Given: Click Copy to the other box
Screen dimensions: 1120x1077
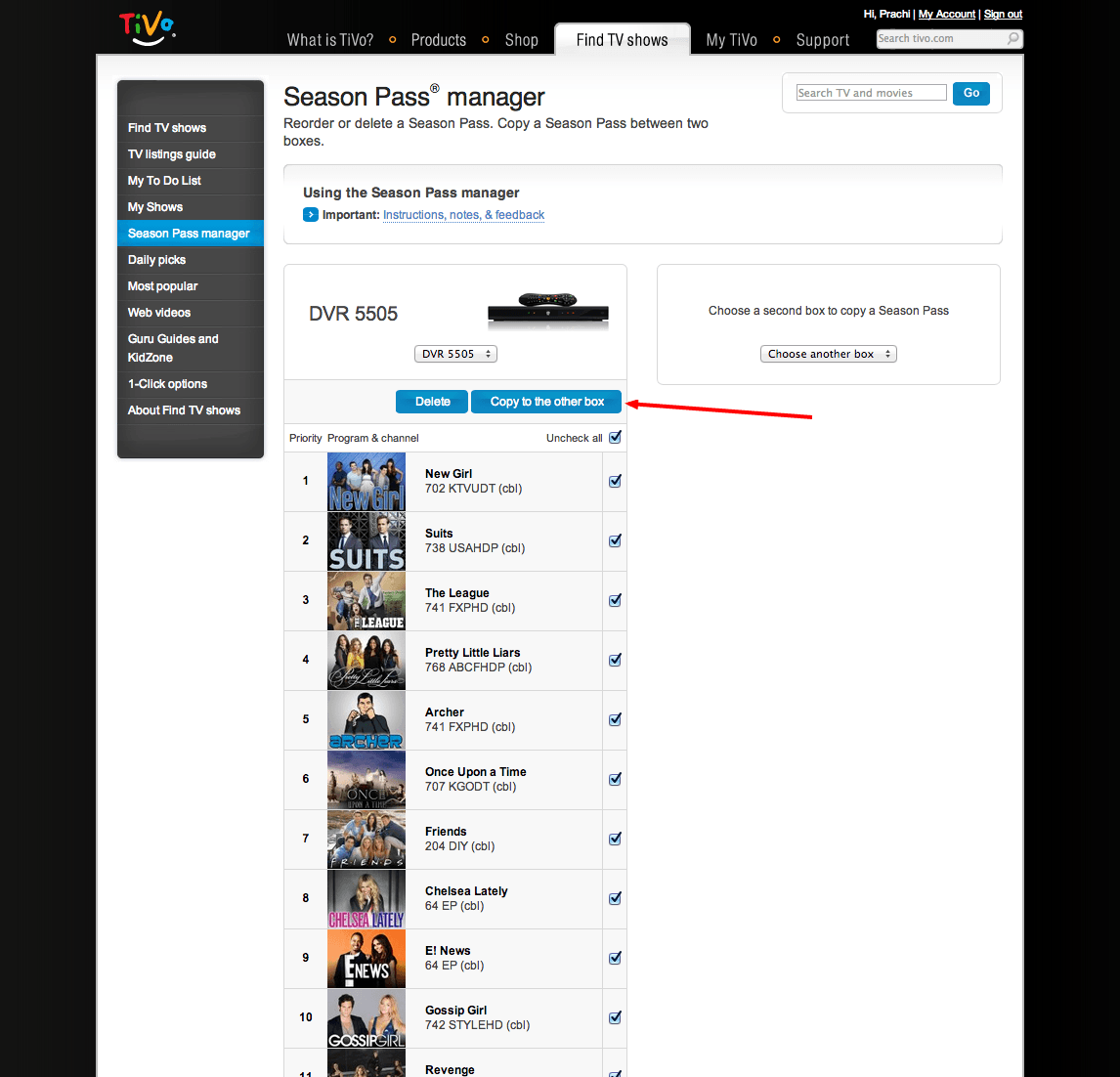Looking at the screenshot, I should (x=546, y=402).
